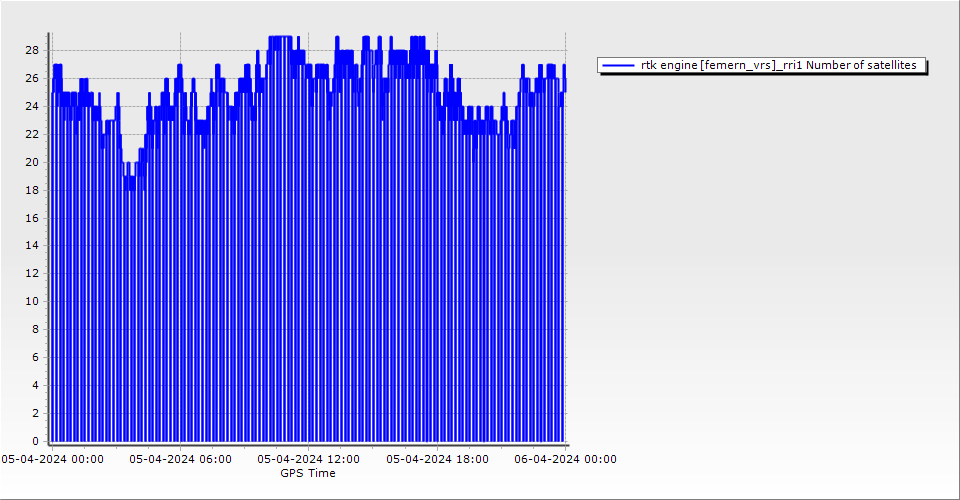This screenshot has width=960, height=500.
Task: Click the legend text 'Number of satellites'
Action: tap(861, 65)
